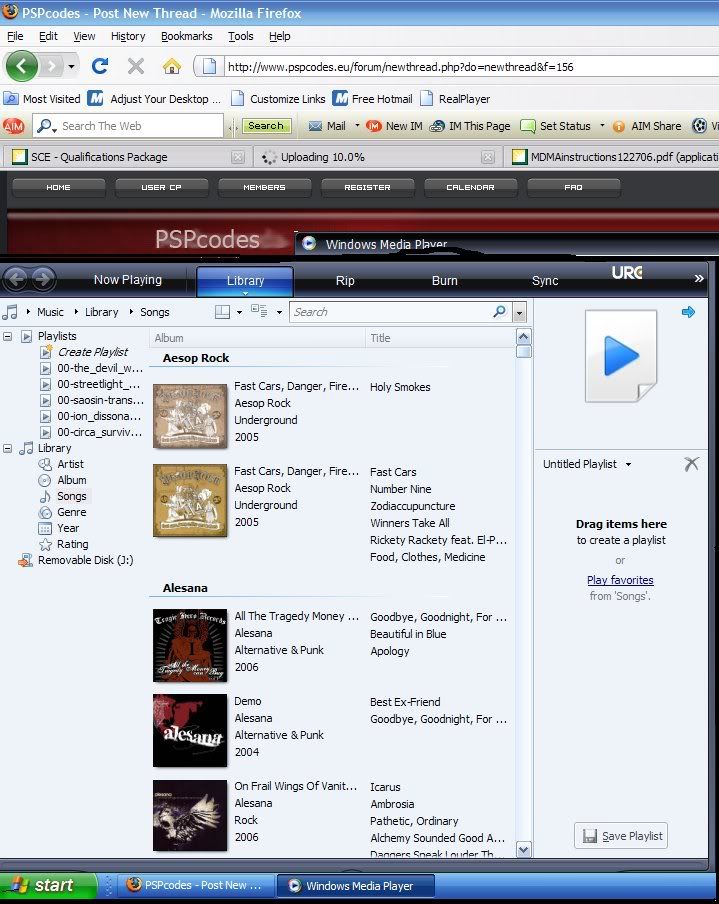This screenshot has height=904, width=719.
Task: Click USER CP on PSPcodes navigation
Action: click(161, 187)
